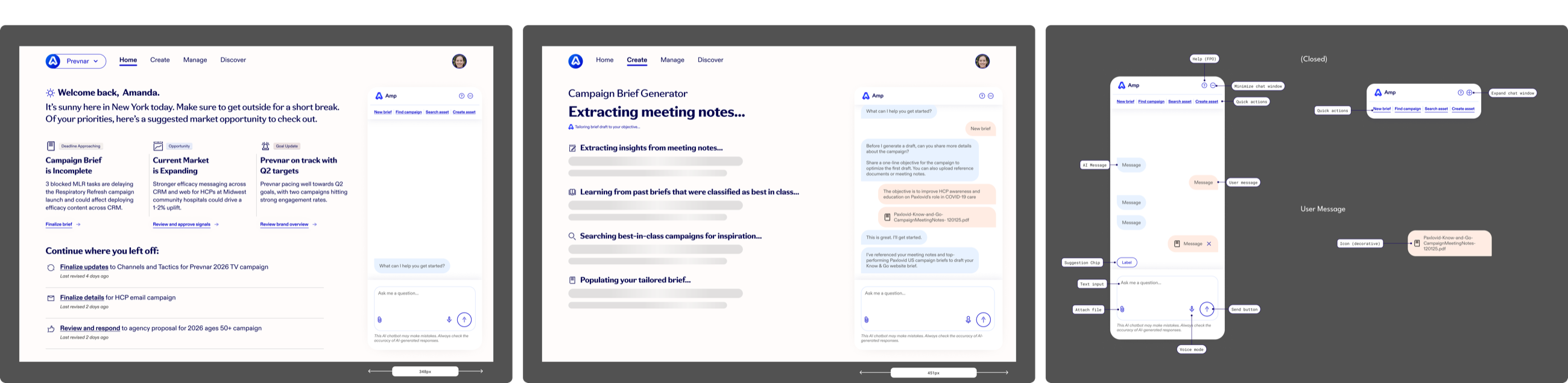Click the book icon beside Learning from past briefs
Image resolution: width=1568 pixels, height=383 pixels.
click(572, 192)
